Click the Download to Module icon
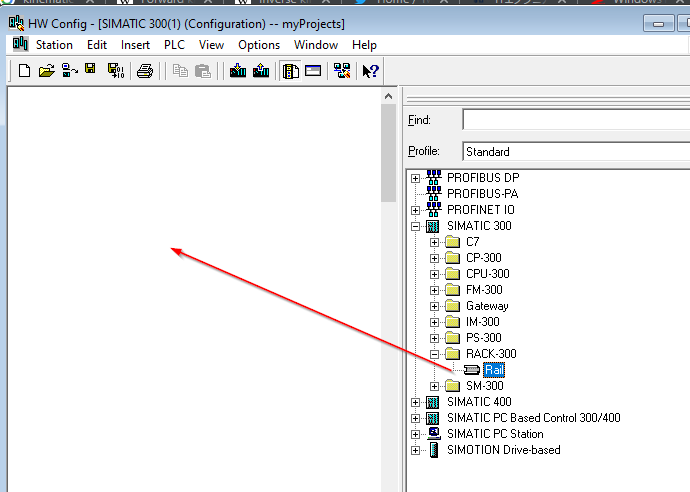Image resolution: width=690 pixels, height=492 pixels. click(x=238, y=70)
